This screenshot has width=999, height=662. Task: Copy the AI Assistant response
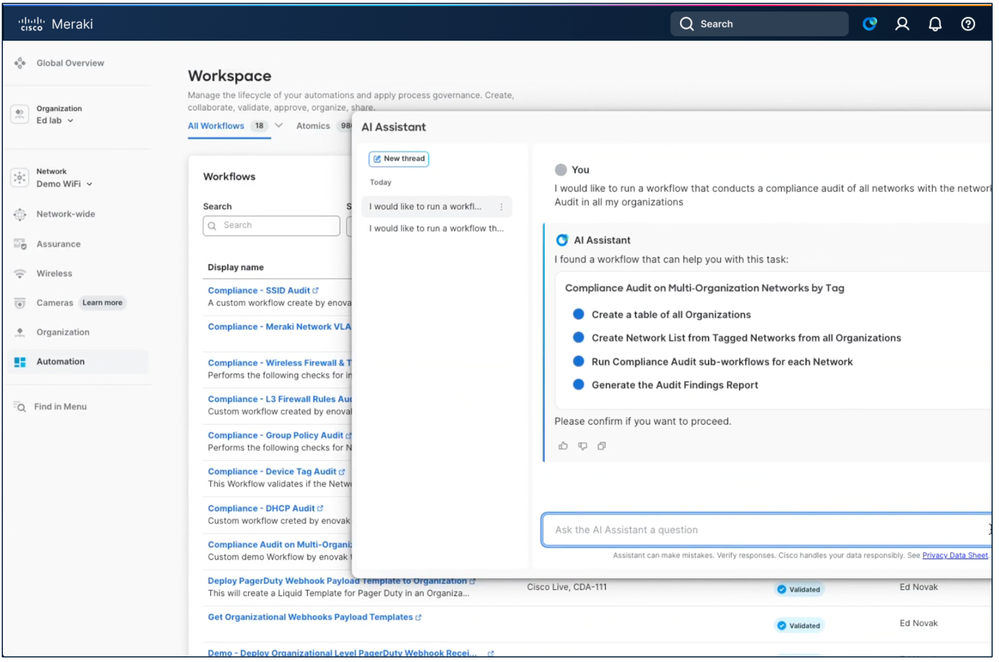click(x=601, y=446)
